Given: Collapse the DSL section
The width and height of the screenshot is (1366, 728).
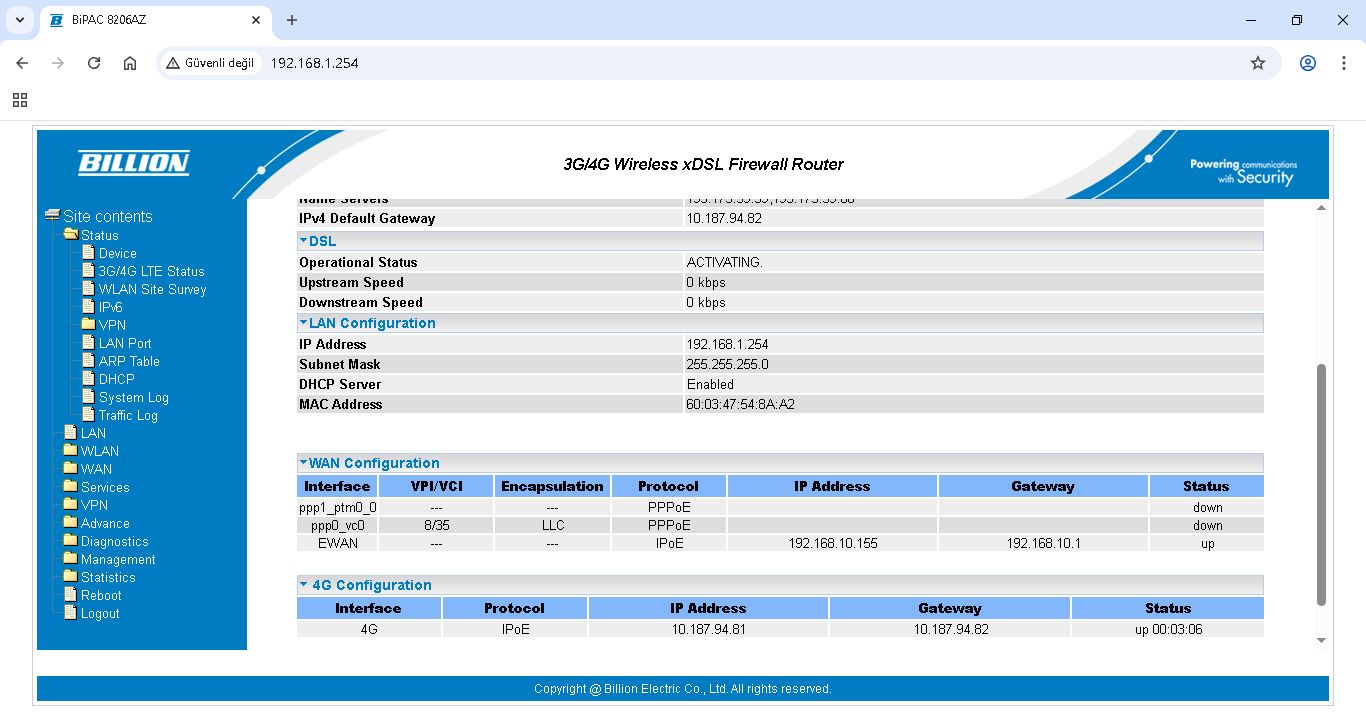Looking at the screenshot, I should point(303,241).
